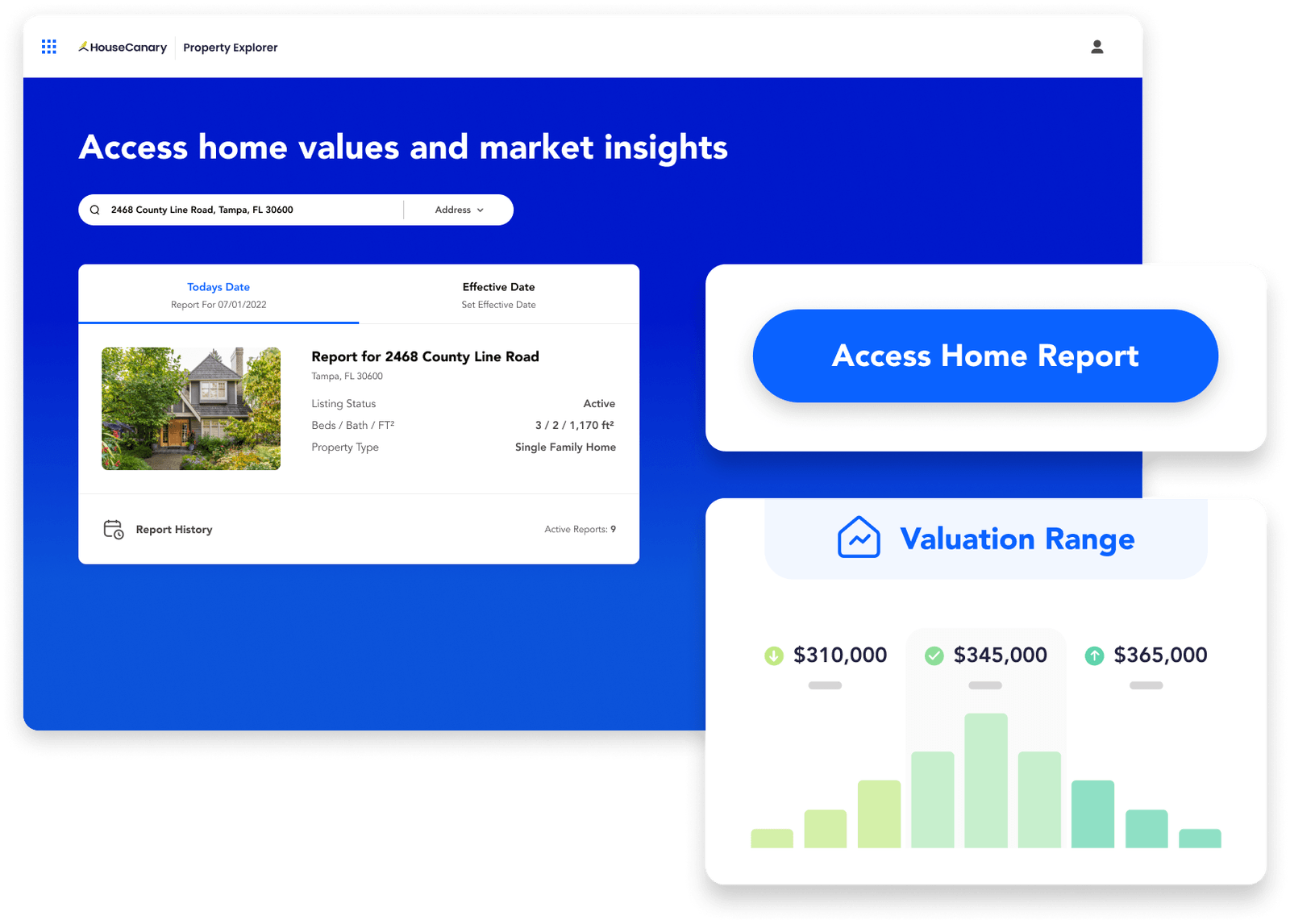This screenshot has height=924, width=1290.
Task: Click the green checkmark beside $345,000
Action: click(x=934, y=656)
